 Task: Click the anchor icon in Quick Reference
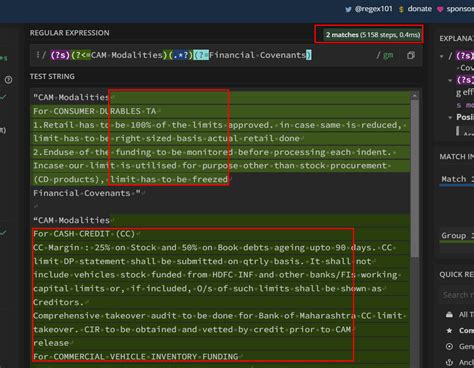click(x=449, y=362)
